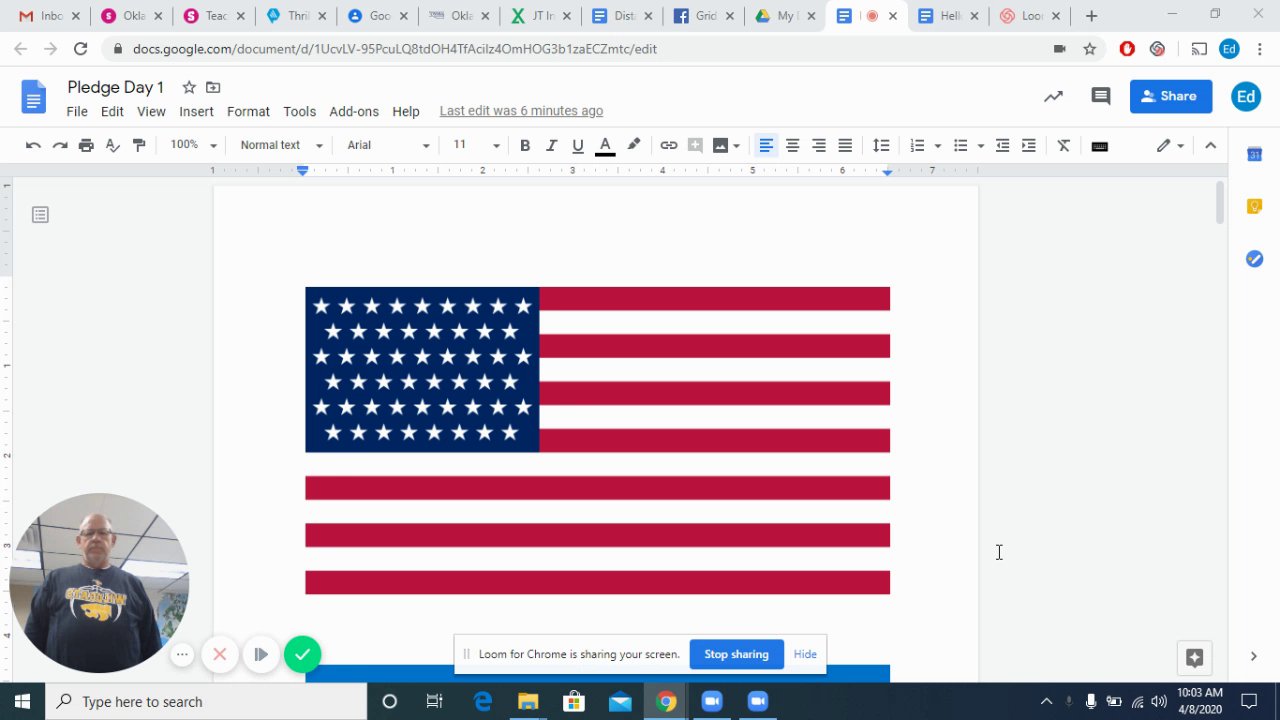
Task: Finish Loom recording with green checkmark
Action: coord(302,655)
